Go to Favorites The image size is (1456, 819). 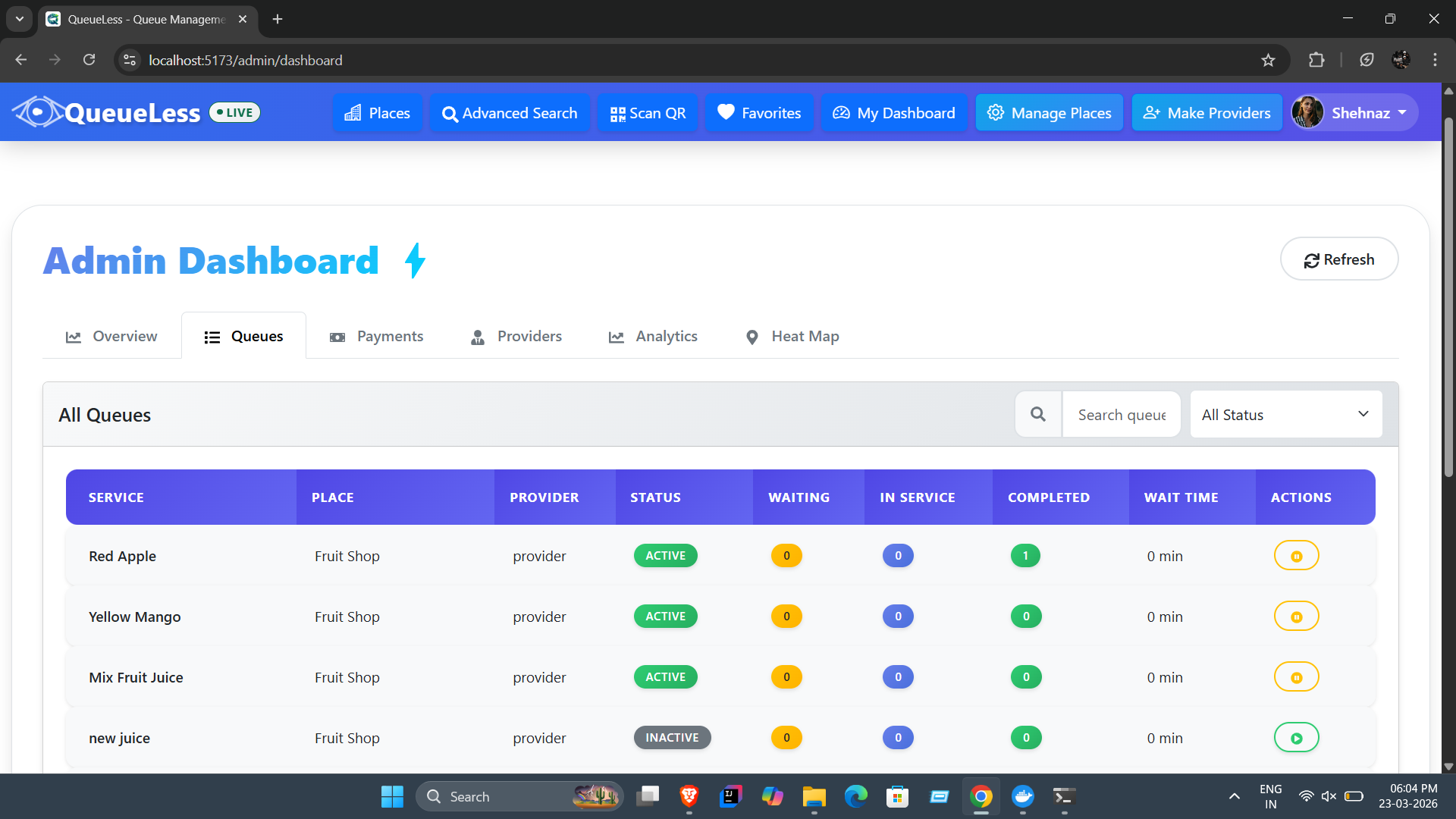[x=759, y=113]
